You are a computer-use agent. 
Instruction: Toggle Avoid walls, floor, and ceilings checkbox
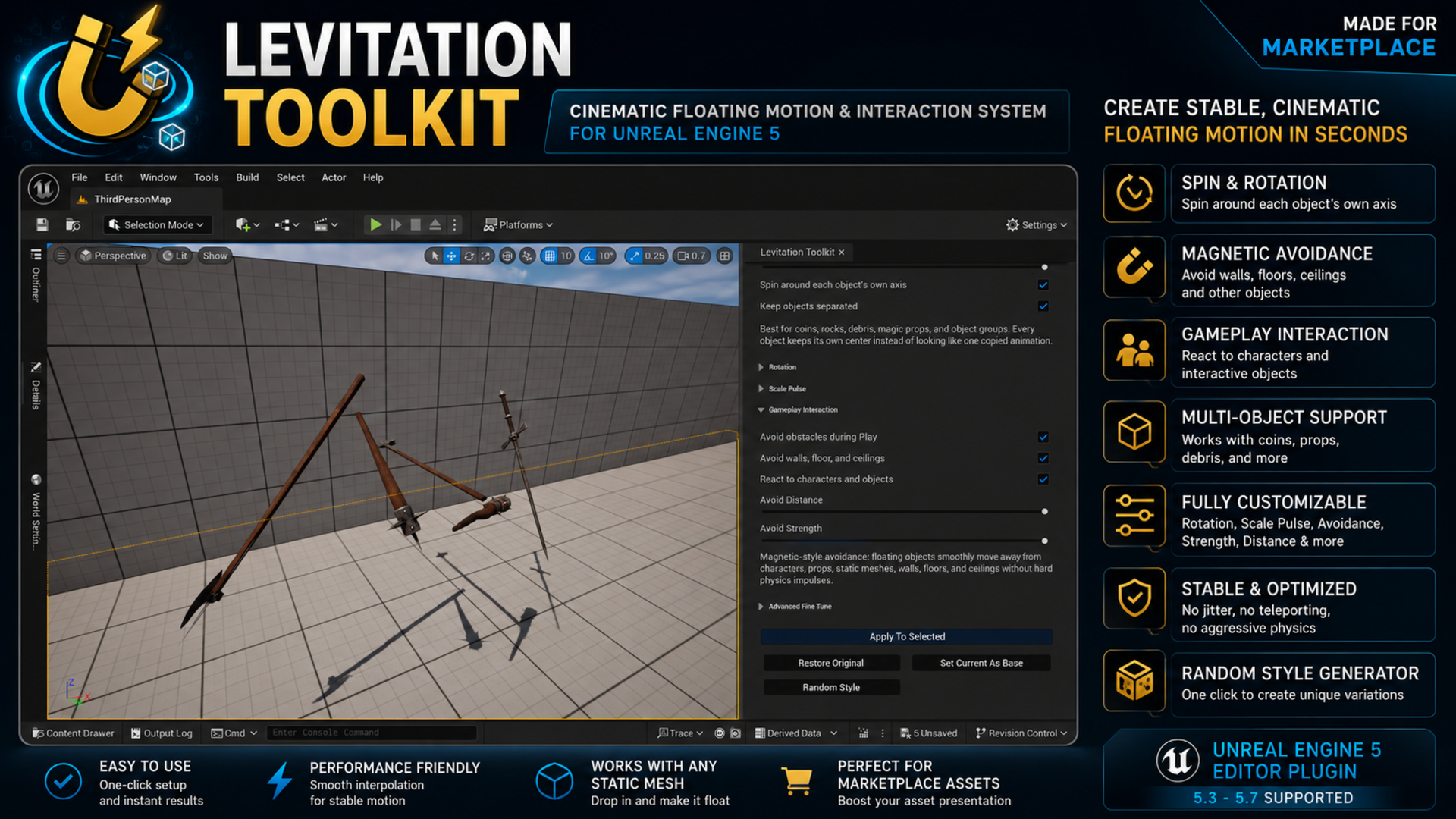pyautogui.click(x=1043, y=458)
